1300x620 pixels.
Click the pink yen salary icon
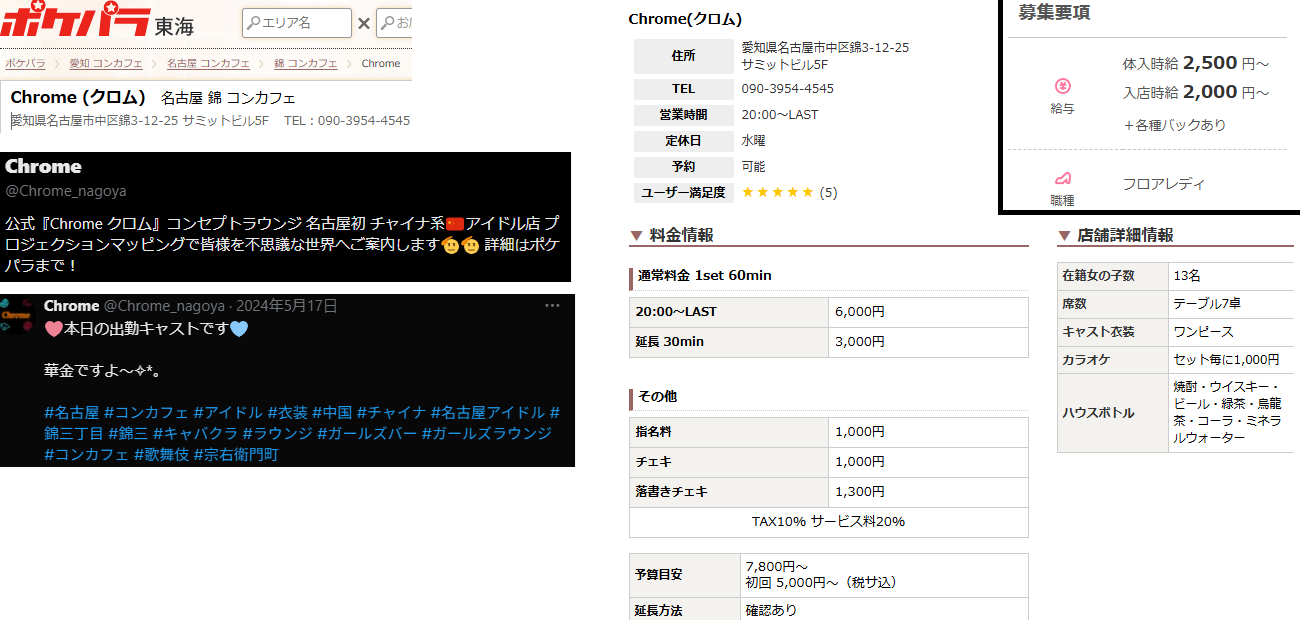coord(1063,86)
